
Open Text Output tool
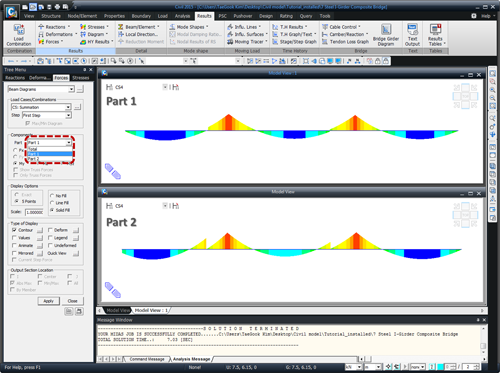[x=412, y=35]
